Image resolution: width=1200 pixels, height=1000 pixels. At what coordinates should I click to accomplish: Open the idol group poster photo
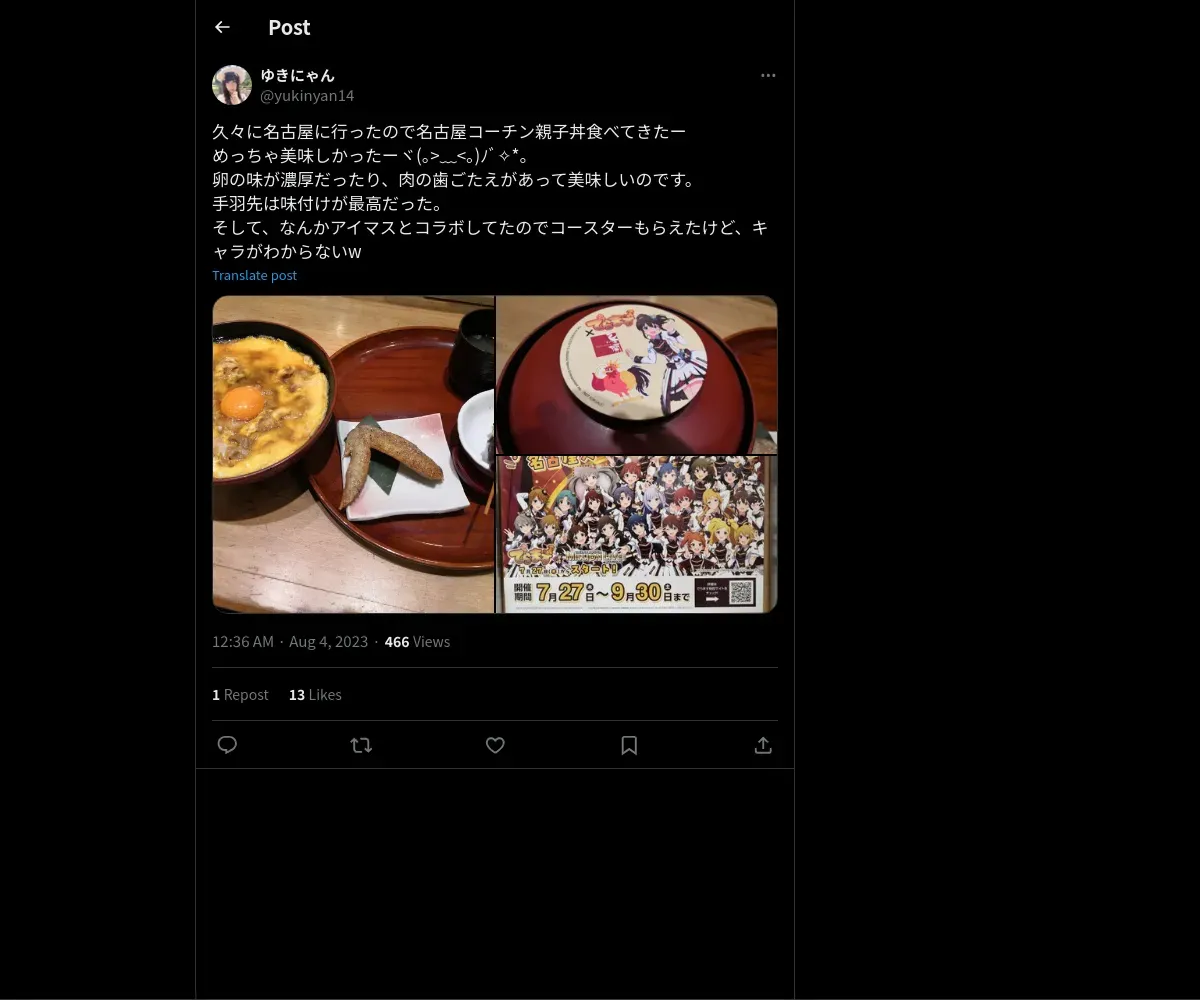pos(637,535)
